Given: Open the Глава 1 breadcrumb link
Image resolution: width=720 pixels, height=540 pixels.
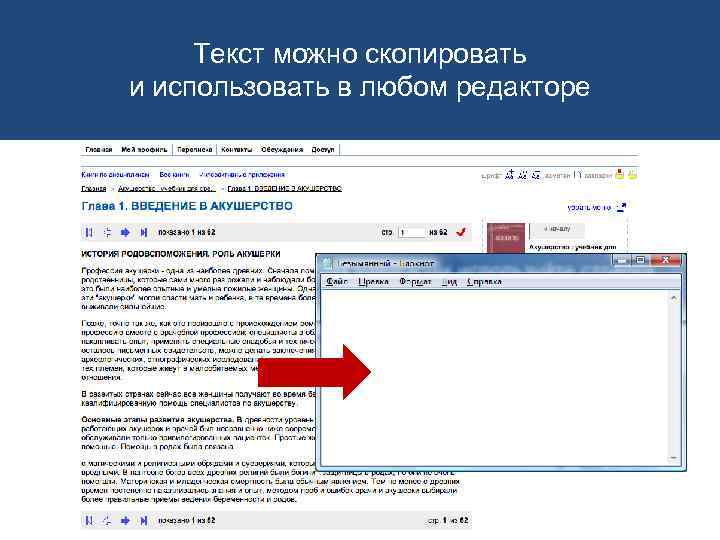Looking at the screenshot, I should click(285, 189).
